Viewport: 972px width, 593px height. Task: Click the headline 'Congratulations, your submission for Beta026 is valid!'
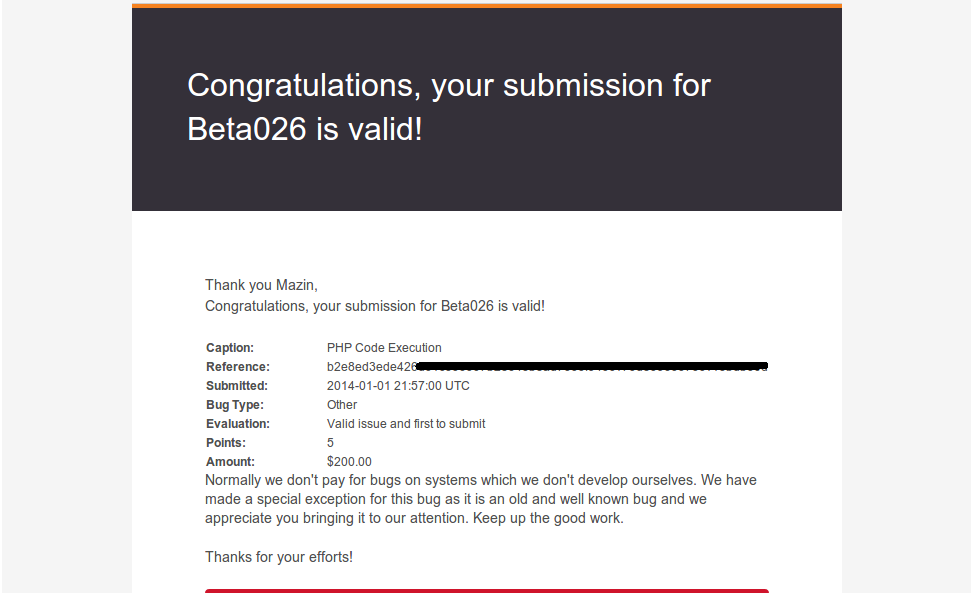[x=449, y=107]
